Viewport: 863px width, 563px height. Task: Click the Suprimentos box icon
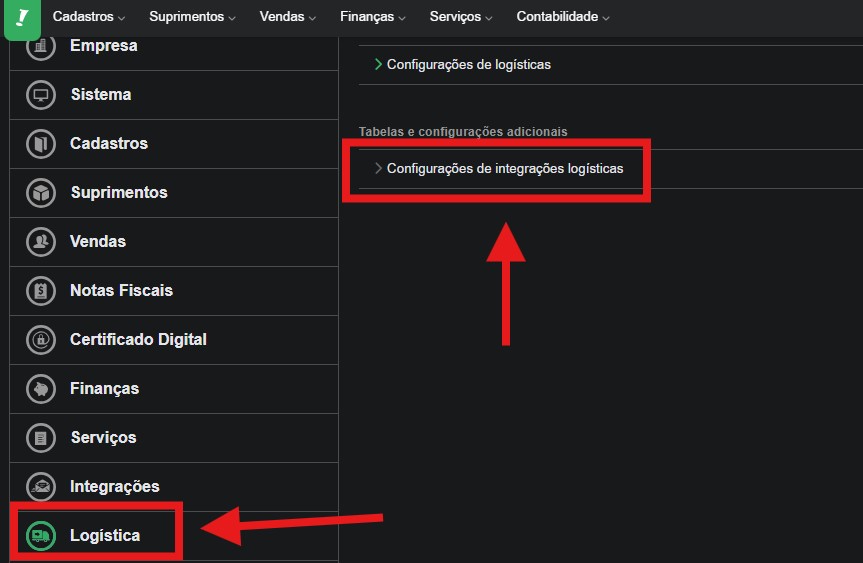41,193
